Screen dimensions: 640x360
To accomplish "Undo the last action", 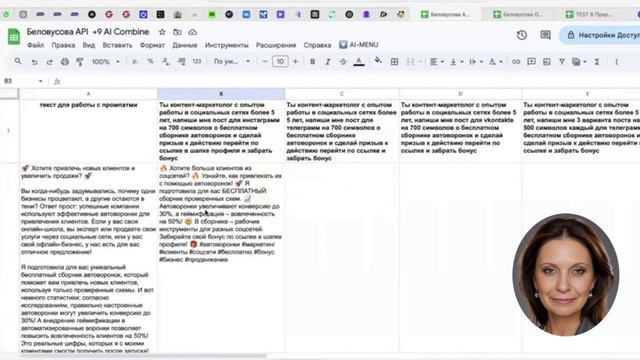I will (34, 62).
